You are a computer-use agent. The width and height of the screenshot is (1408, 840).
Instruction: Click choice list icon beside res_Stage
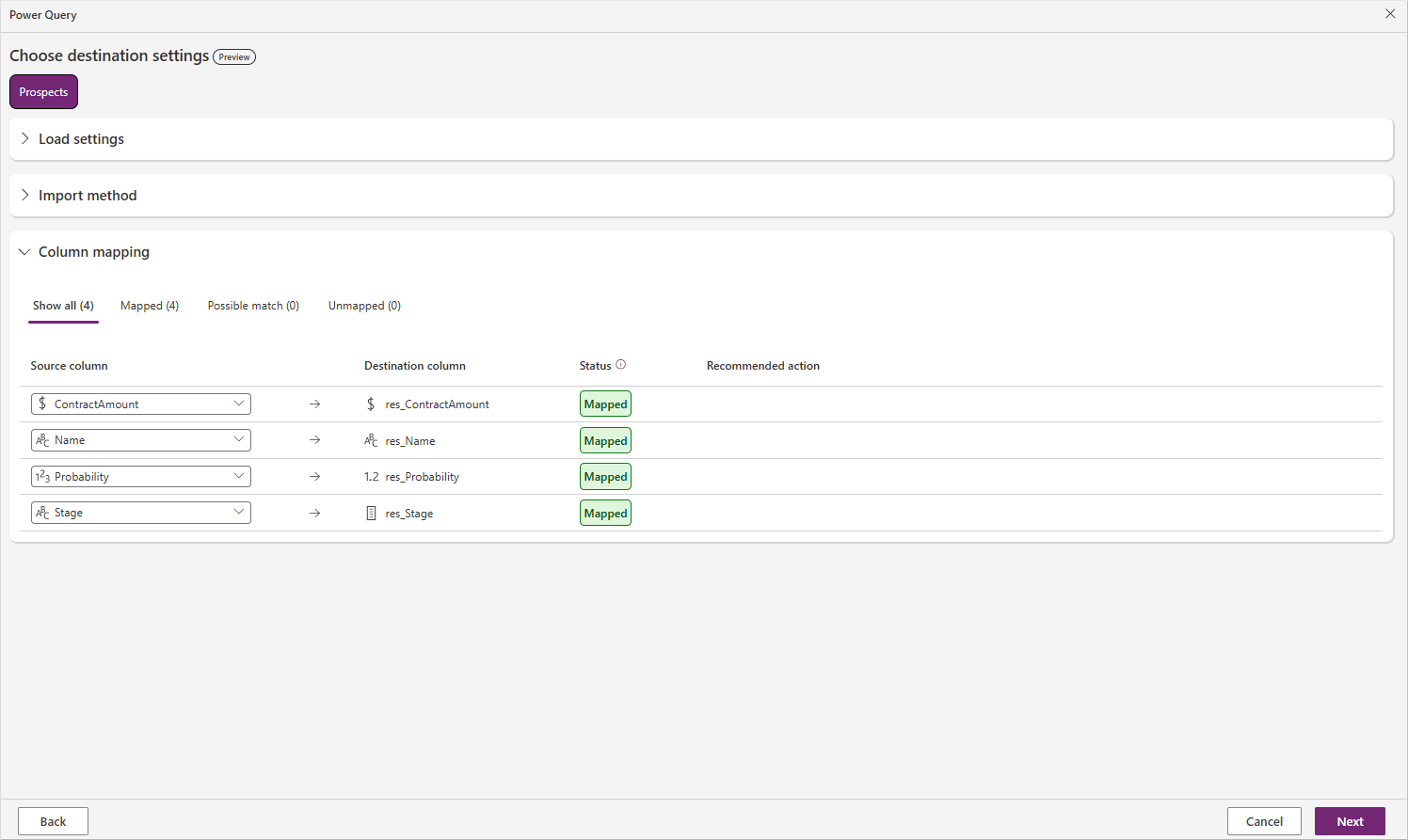coord(371,514)
